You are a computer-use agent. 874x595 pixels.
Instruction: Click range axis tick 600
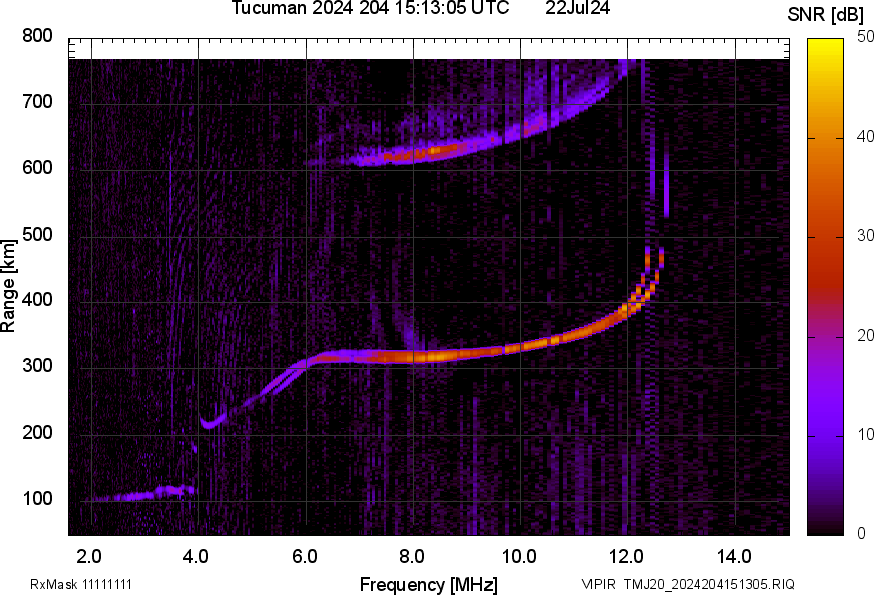(37, 167)
